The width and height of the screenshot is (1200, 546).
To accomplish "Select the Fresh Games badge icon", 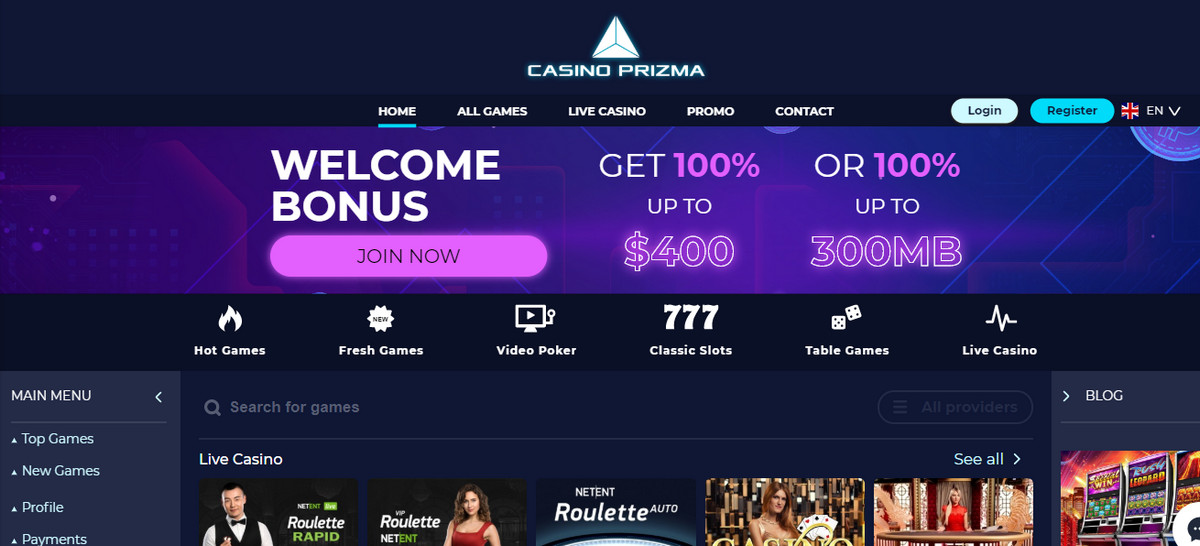I will point(380,319).
